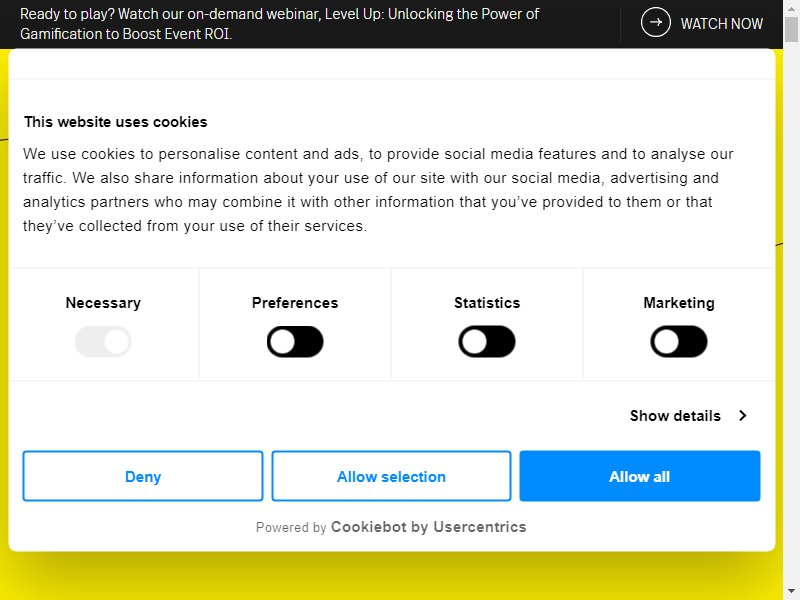Expand Show details chevron arrow
Image resolution: width=800 pixels, height=600 pixels.
[x=743, y=416]
